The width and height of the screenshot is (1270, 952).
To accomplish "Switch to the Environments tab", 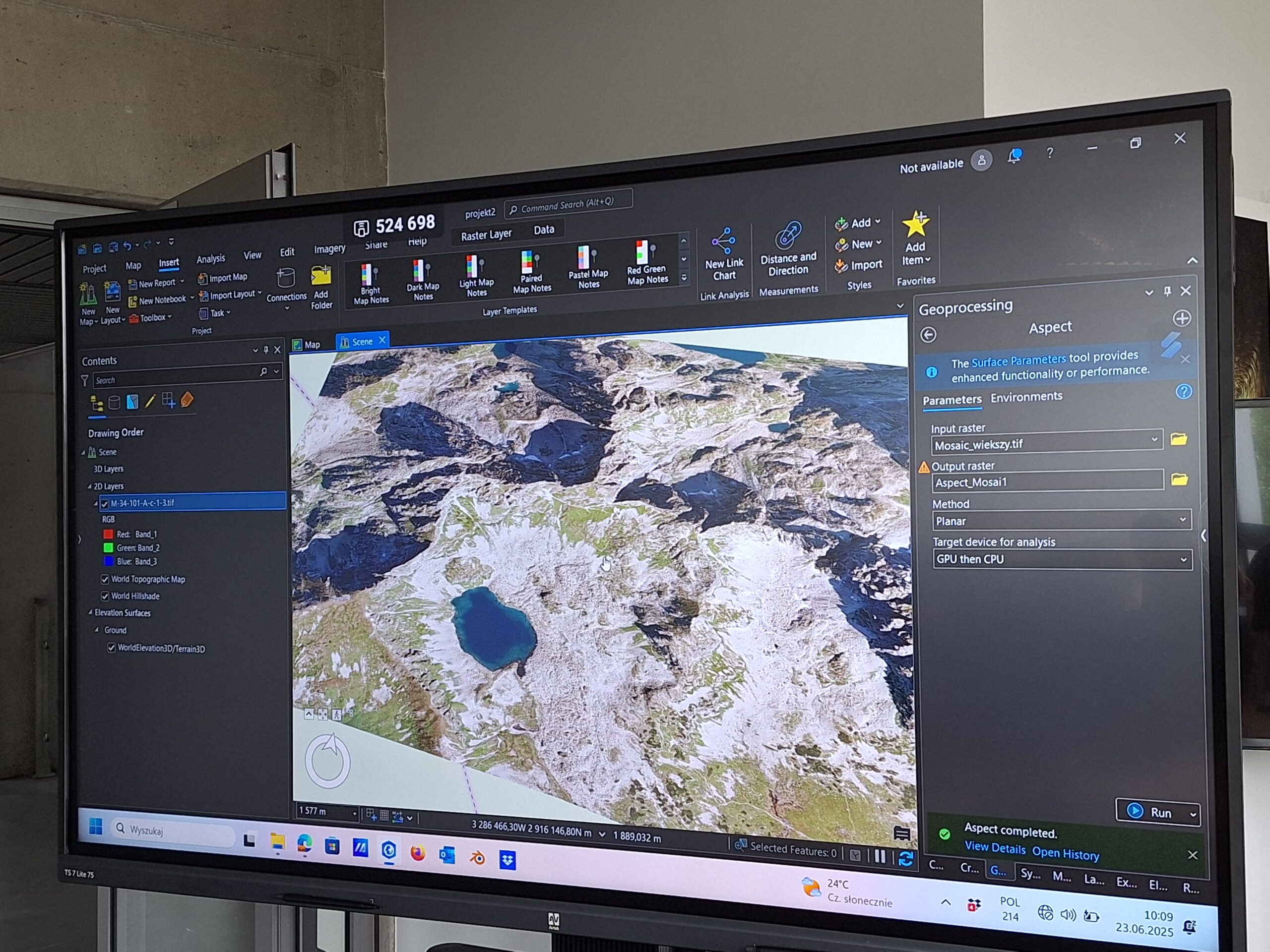I will (1026, 397).
